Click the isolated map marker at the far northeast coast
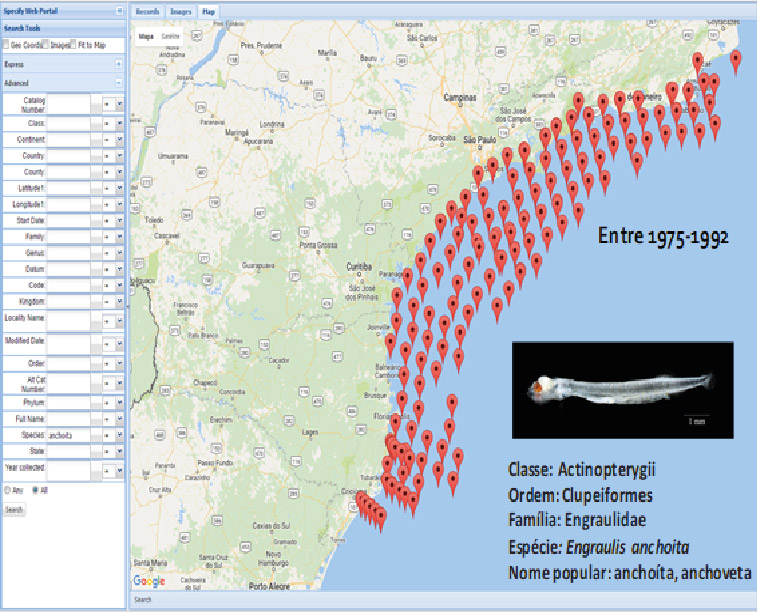Viewport: 759px width, 612px height. (735, 61)
